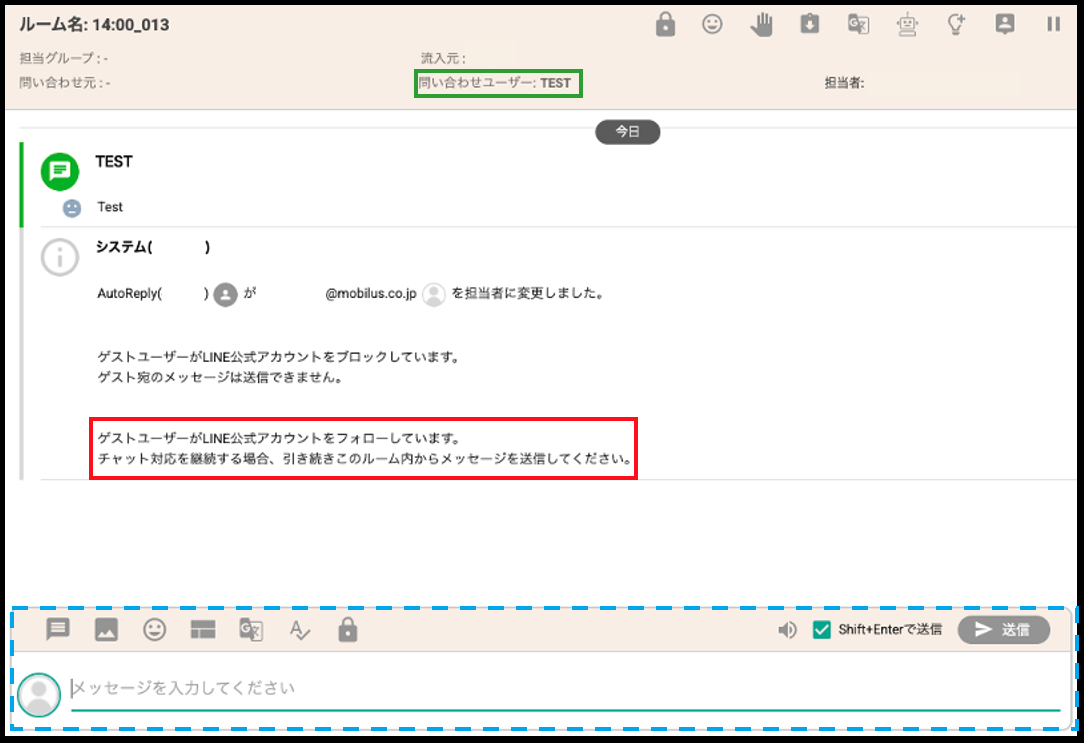Click the robot bot icon

click(907, 24)
